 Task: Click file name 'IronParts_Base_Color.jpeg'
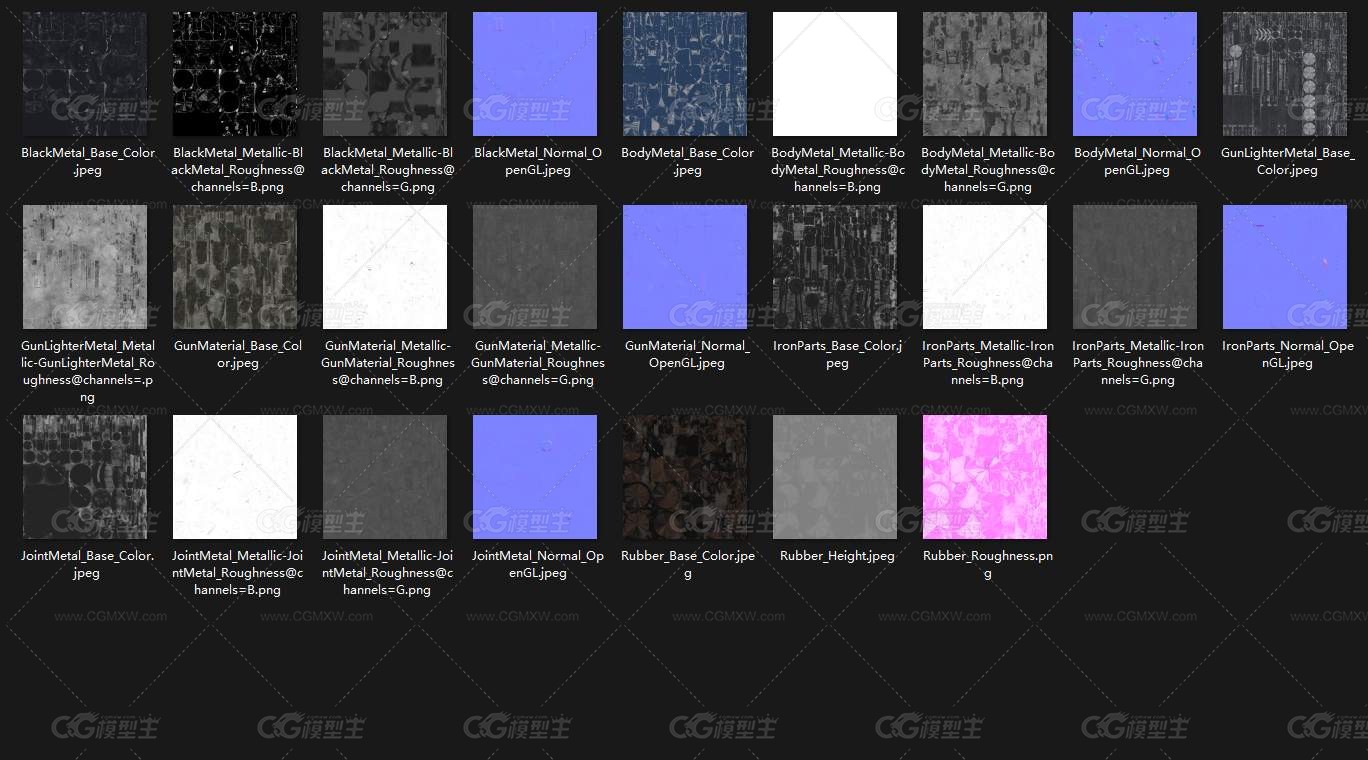pyautogui.click(x=838, y=355)
